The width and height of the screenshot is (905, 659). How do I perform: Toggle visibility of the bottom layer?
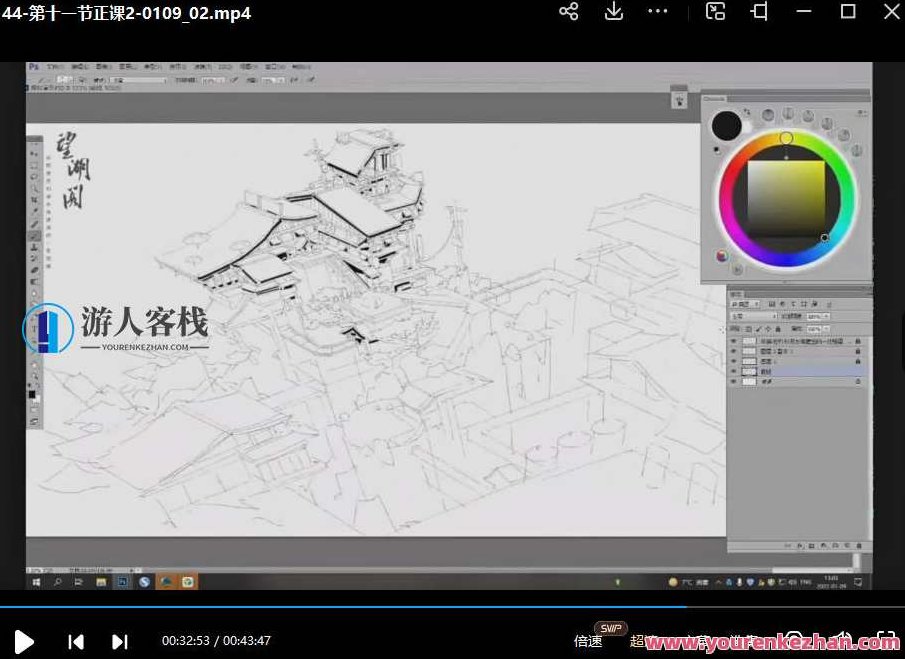coord(732,382)
